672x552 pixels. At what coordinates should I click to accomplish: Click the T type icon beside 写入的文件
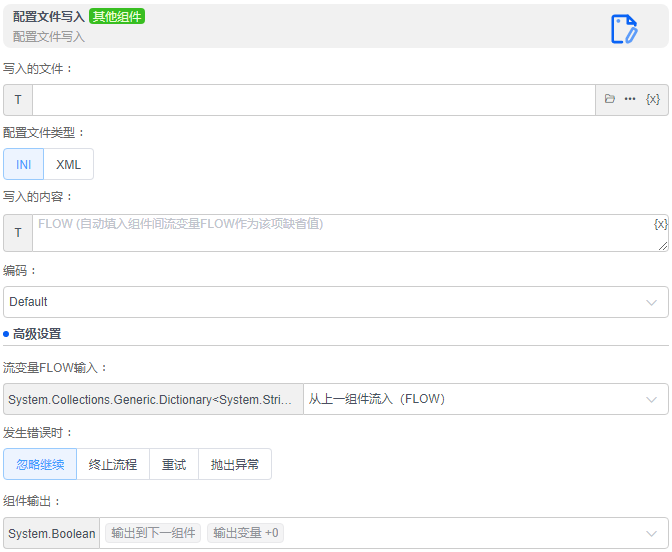pos(18,100)
